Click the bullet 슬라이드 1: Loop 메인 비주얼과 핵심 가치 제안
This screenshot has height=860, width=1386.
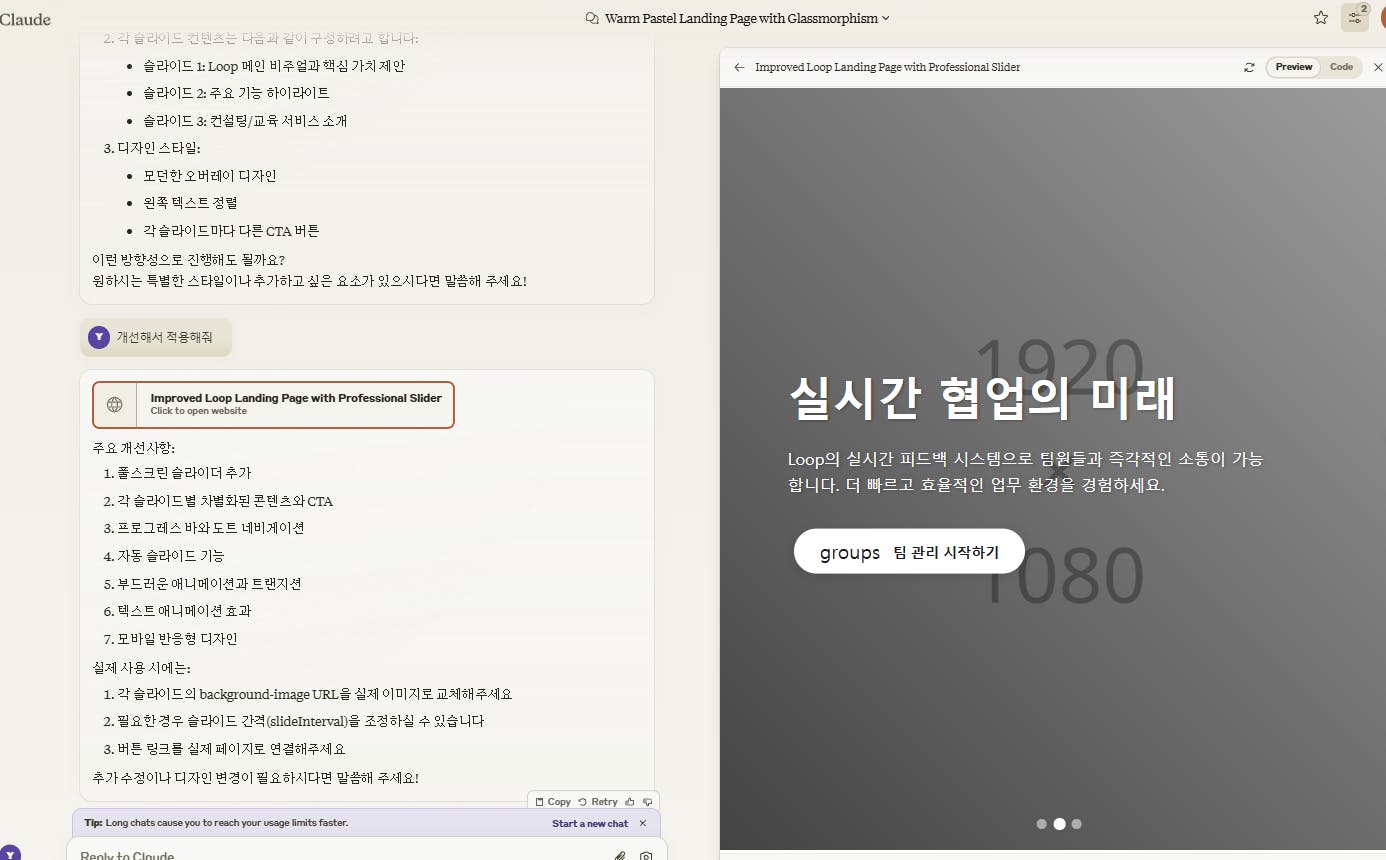[274, 66]
